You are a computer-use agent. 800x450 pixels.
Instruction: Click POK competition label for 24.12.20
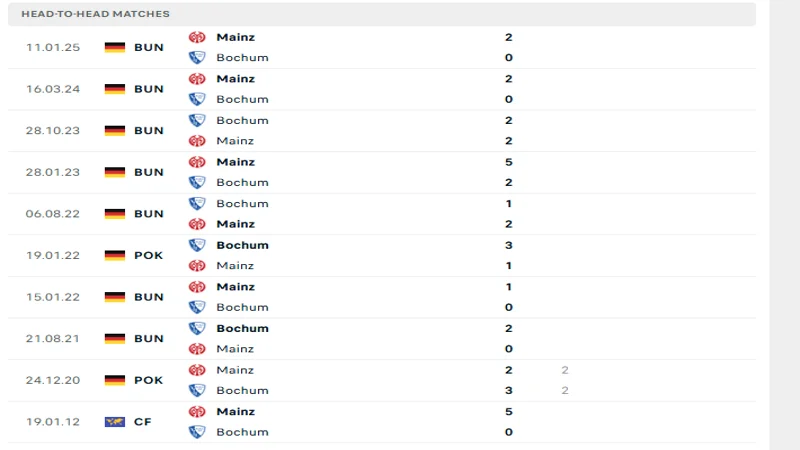[x=148, y=380]
